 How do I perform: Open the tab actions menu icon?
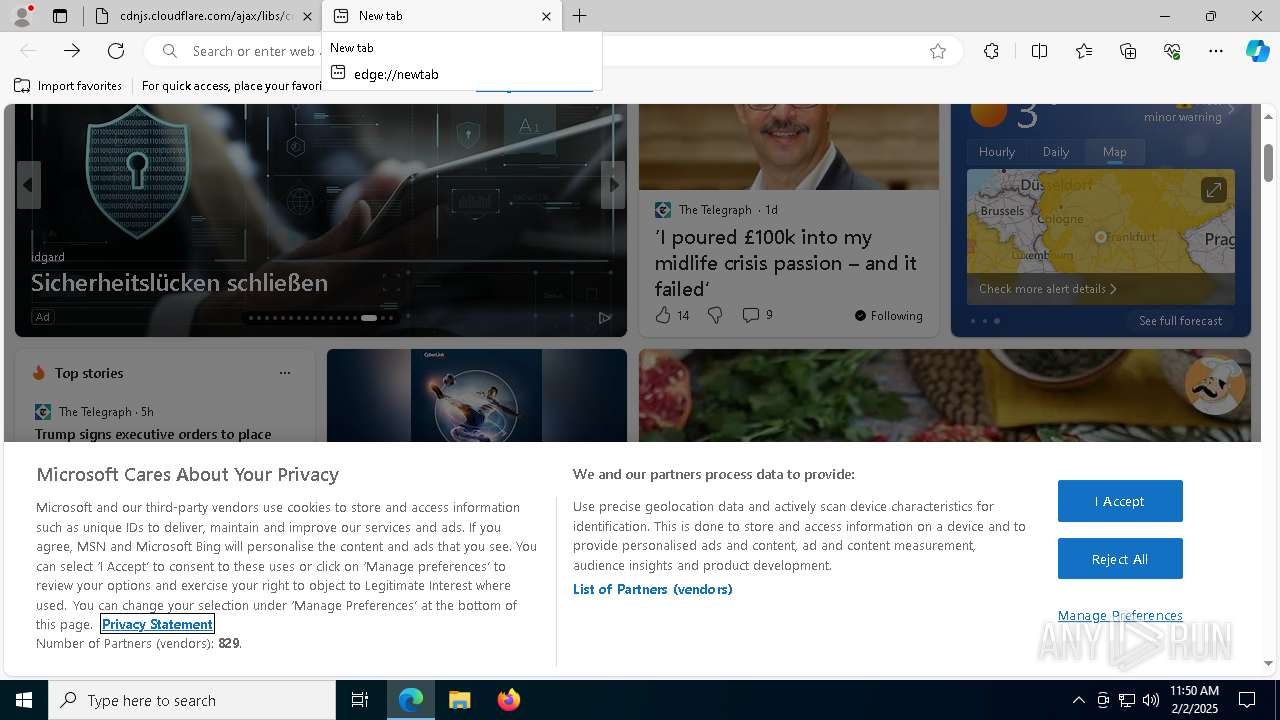(x=60, y=16)
